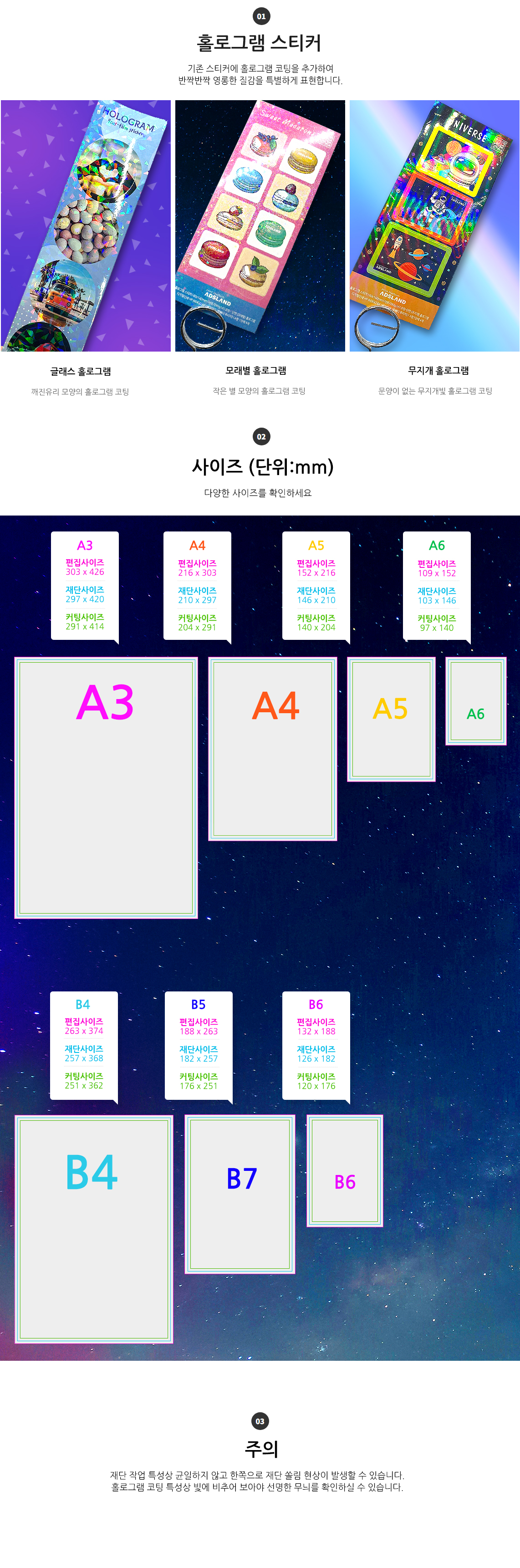The image size is (520, 1568).
Task: Open the Universe astronaut sticker photo
Action: pos(434,226)
